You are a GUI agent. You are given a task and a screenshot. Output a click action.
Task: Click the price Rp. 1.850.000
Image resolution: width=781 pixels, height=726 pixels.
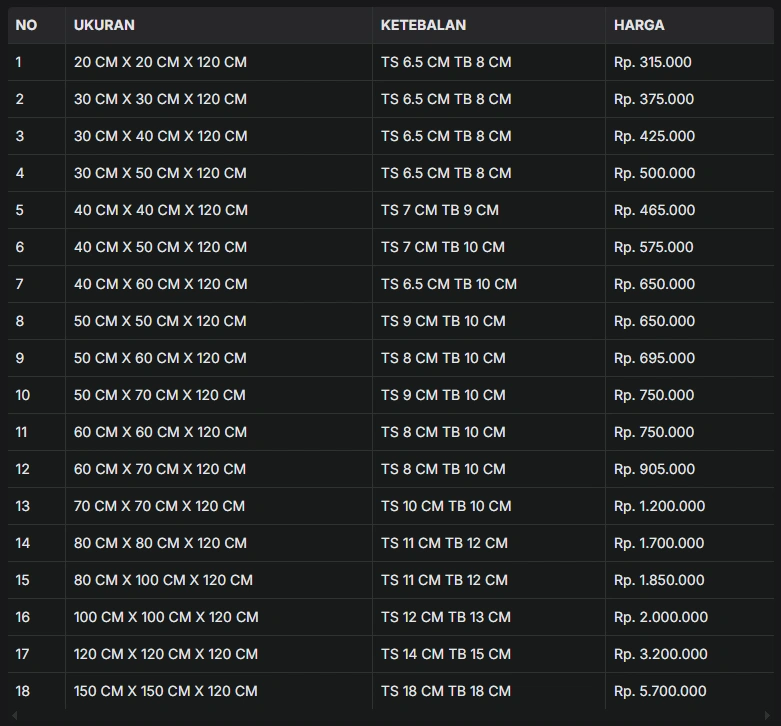(x=659, y=580)
